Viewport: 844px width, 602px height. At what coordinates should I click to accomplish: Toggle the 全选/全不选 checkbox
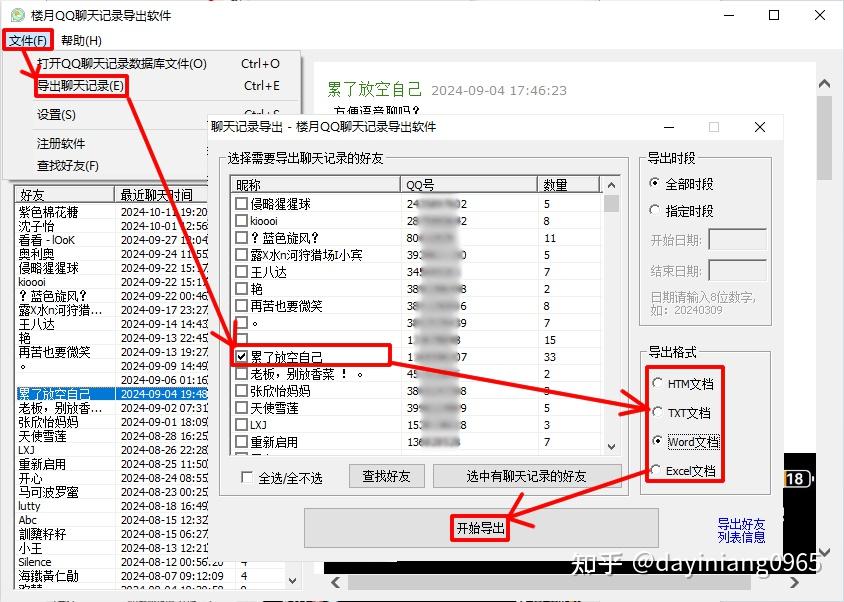click(247, 477)
